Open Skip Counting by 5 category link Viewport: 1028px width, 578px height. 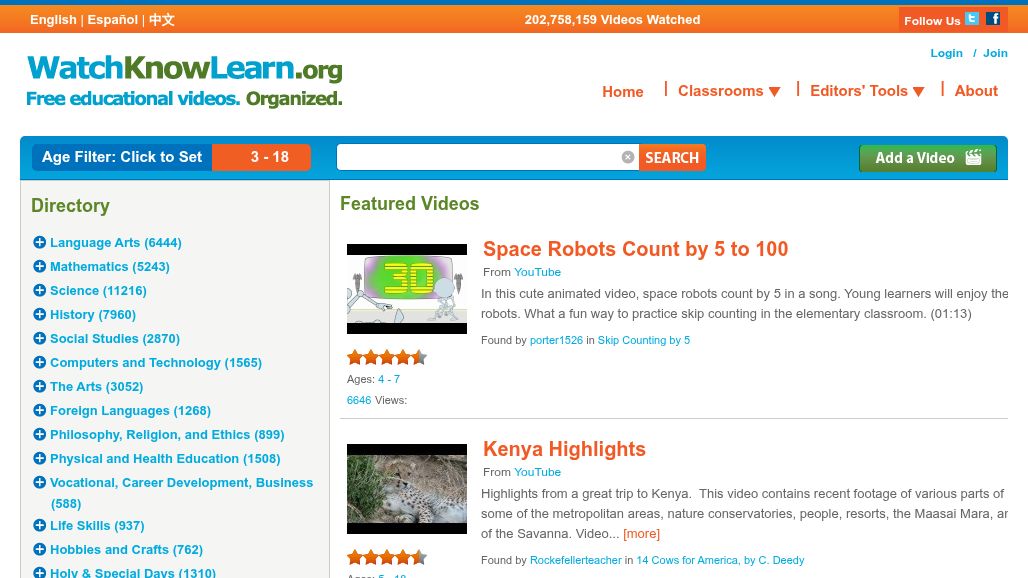[644, 340]
